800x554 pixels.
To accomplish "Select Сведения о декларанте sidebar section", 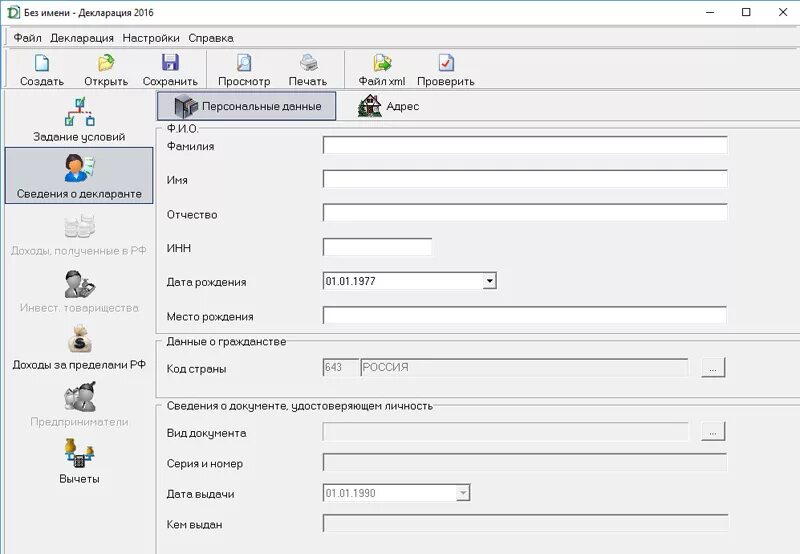I will (x=79, y=175).
